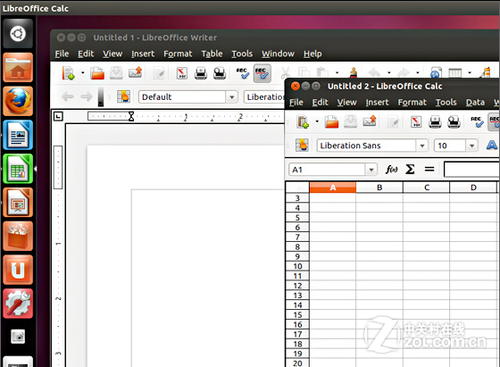The width and height of the screenshot is (500, 367).
Task: Open the Data menu in Calc
Action: point(475,102)
